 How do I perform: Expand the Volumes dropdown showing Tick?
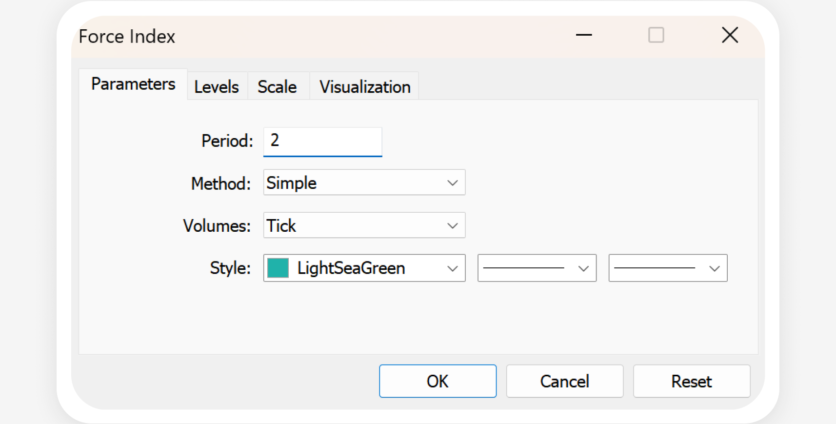click(x=364, y=226)
